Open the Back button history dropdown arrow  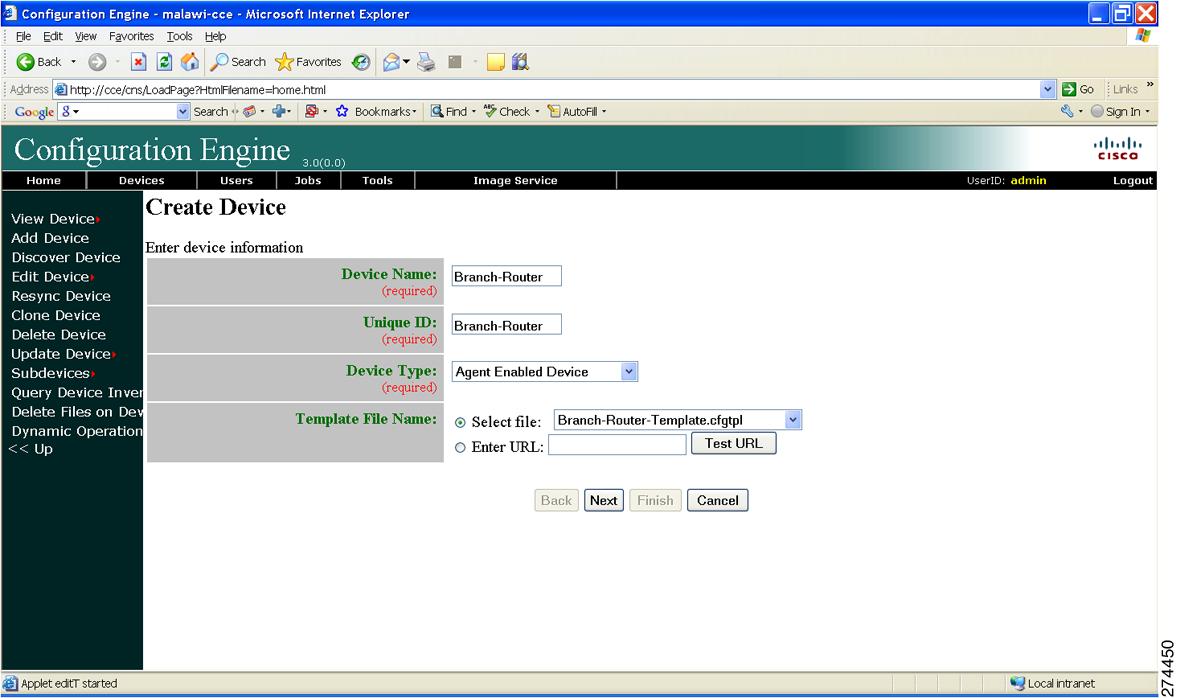coord(73,62)
